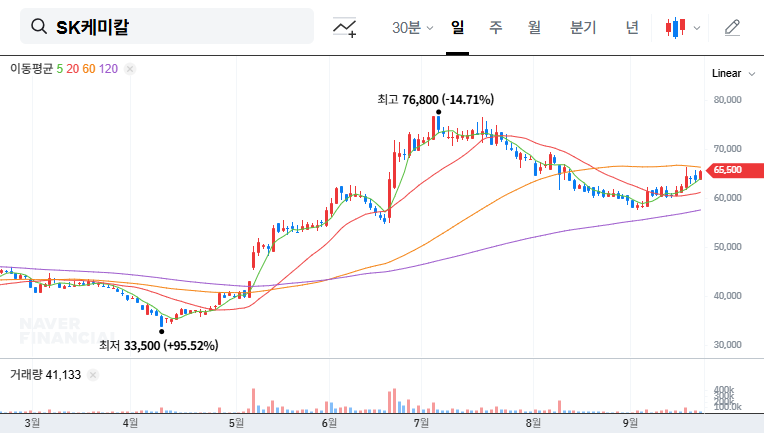Click the 70,000 price axis label
764x433 pixels.
727,149
